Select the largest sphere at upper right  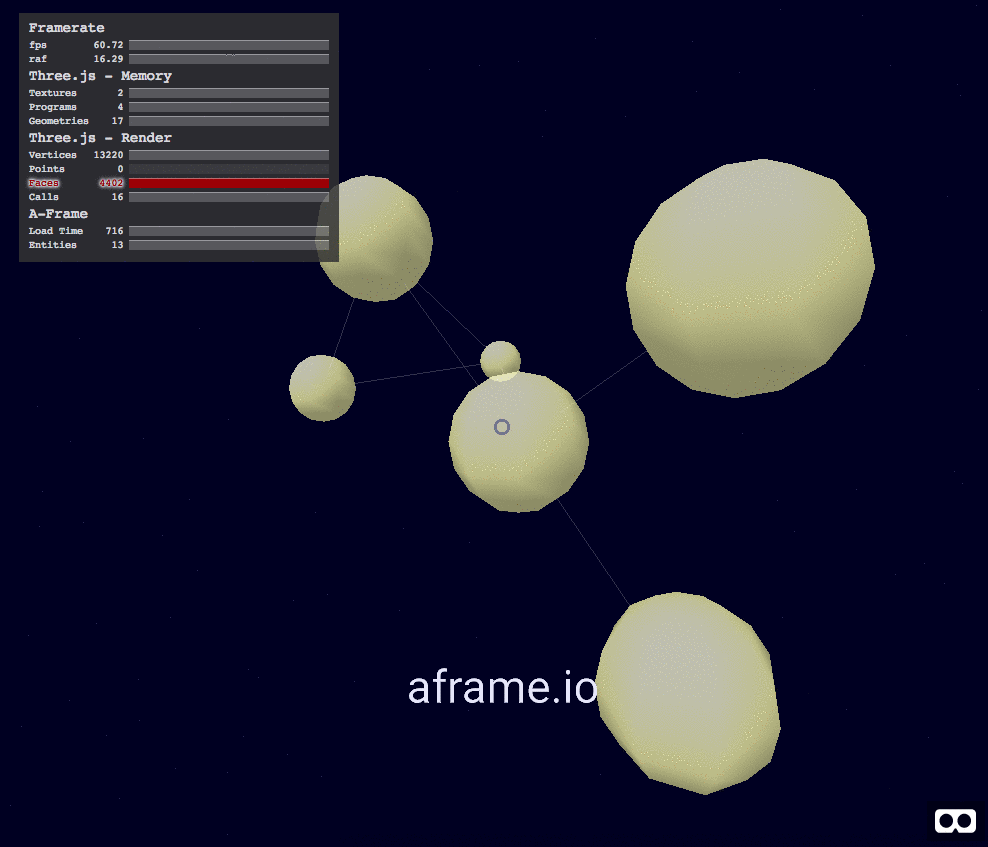click(750, 278)
